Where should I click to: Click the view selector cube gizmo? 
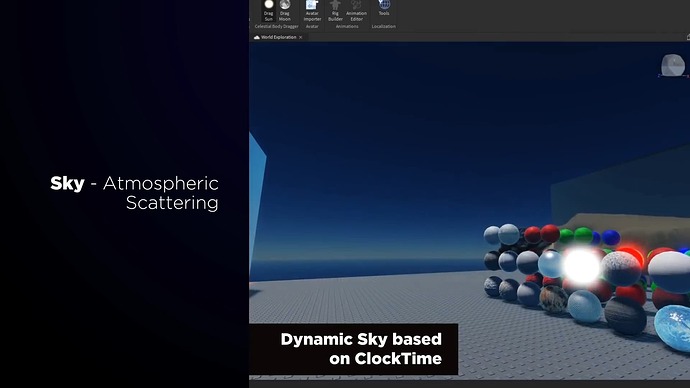(x=673, y=66)
